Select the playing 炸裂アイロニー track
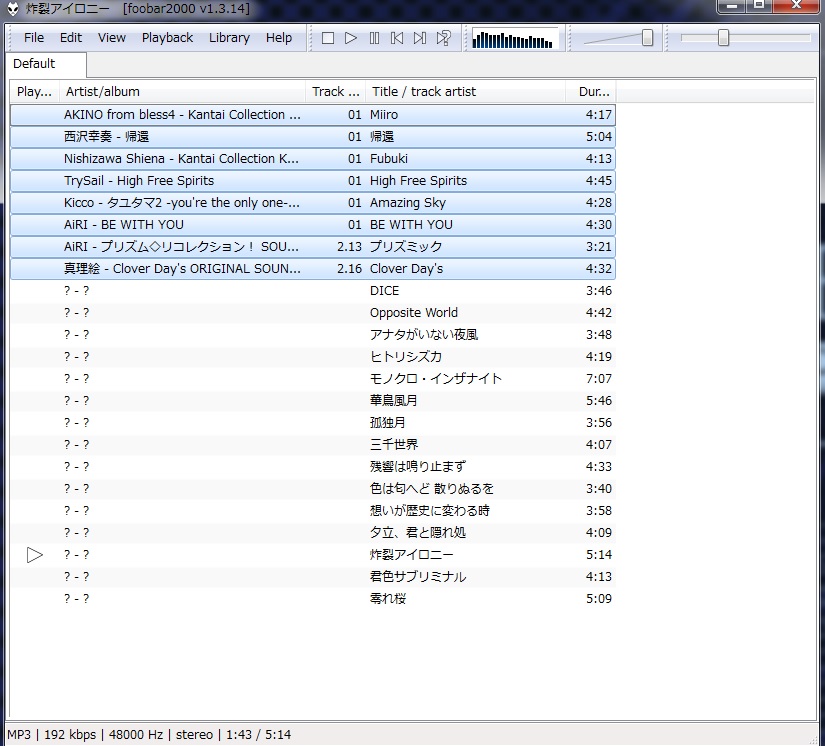The width and height of the screenshot is (825, 746). coord(313,555)
